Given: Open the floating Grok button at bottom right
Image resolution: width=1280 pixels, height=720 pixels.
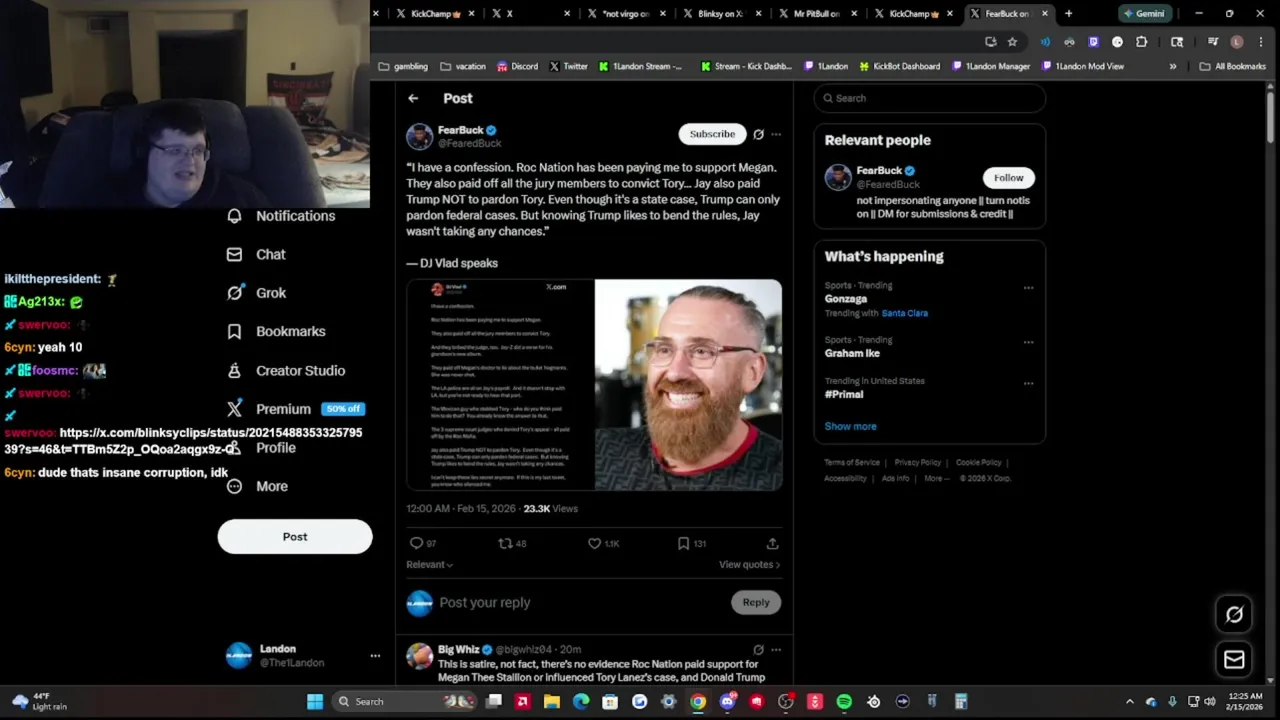Looking at the screenshot, I should pyautogui.click(x=1234, y=615).
